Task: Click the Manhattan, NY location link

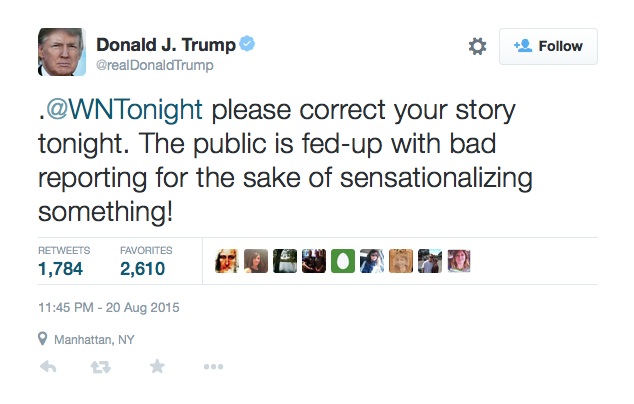Action: pyautogui.click(x=94, y=339)
